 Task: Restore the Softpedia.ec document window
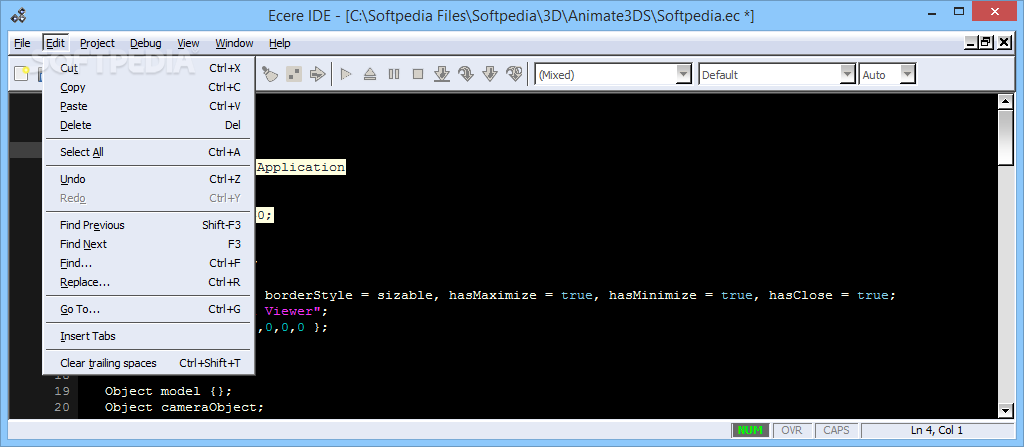(x=986, y=42)
